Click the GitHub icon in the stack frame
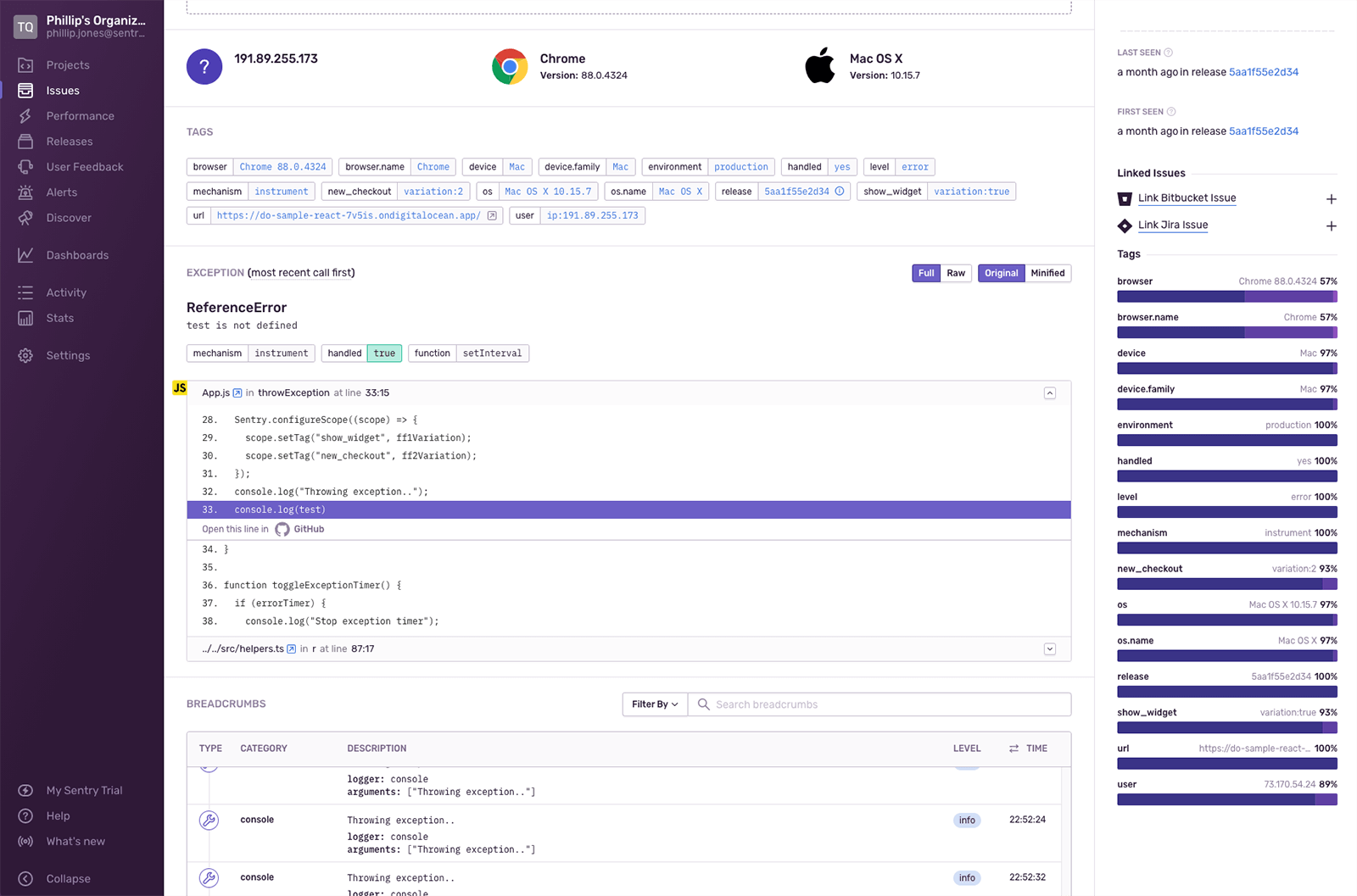 point(283,529)
